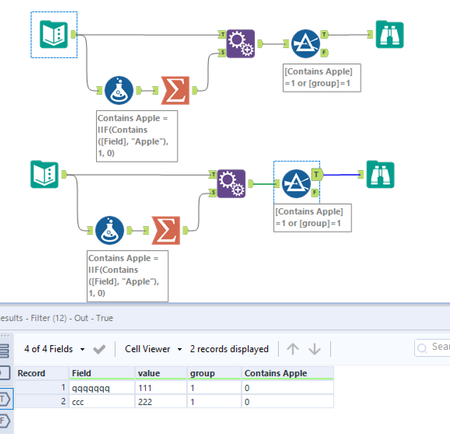This screenshot has height=434, width=450.
Task: Click the True output anchor of bottom Filter
Action: click(317, 174)
